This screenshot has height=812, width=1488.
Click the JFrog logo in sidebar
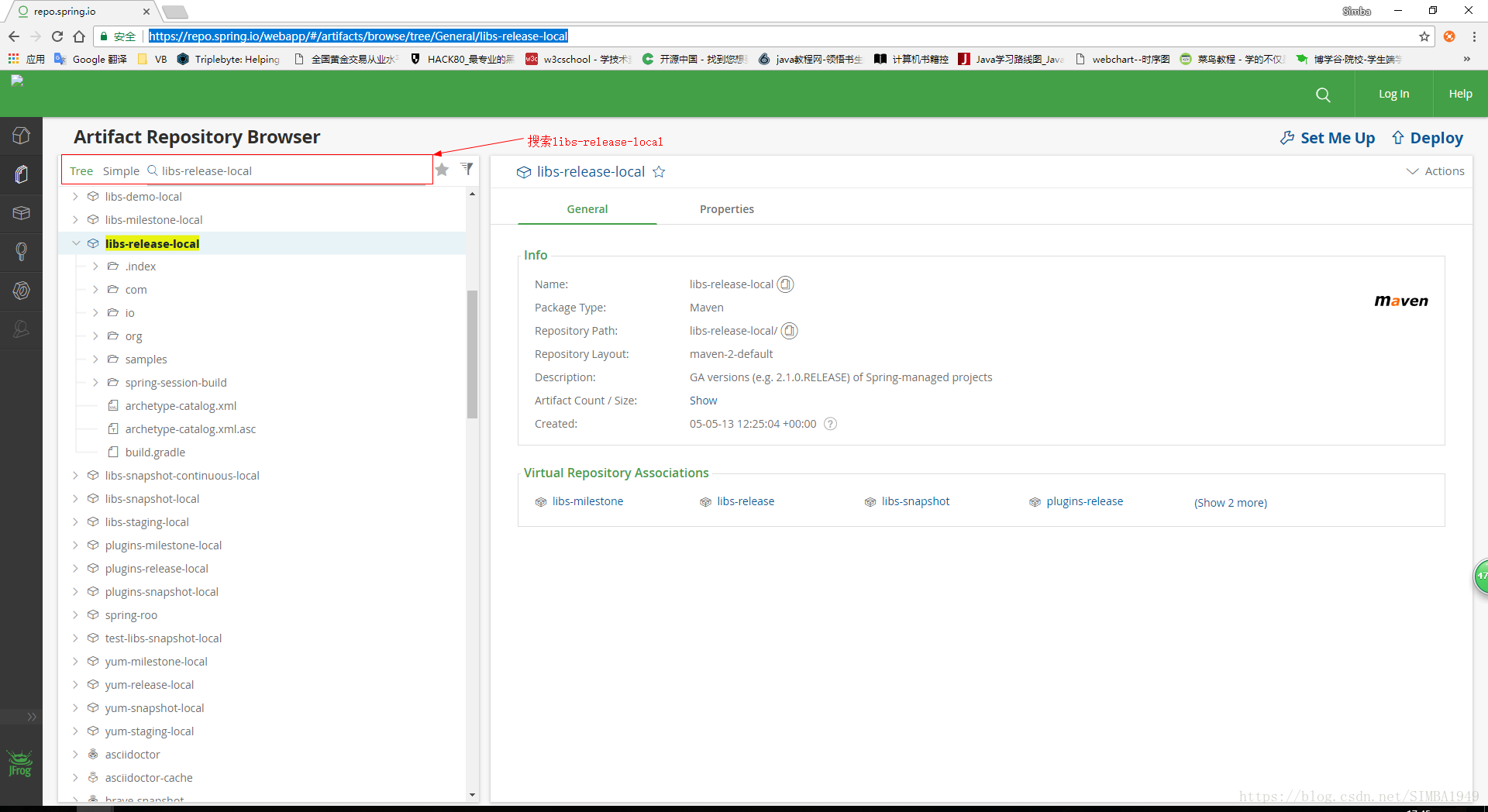[x=19, y=763]
